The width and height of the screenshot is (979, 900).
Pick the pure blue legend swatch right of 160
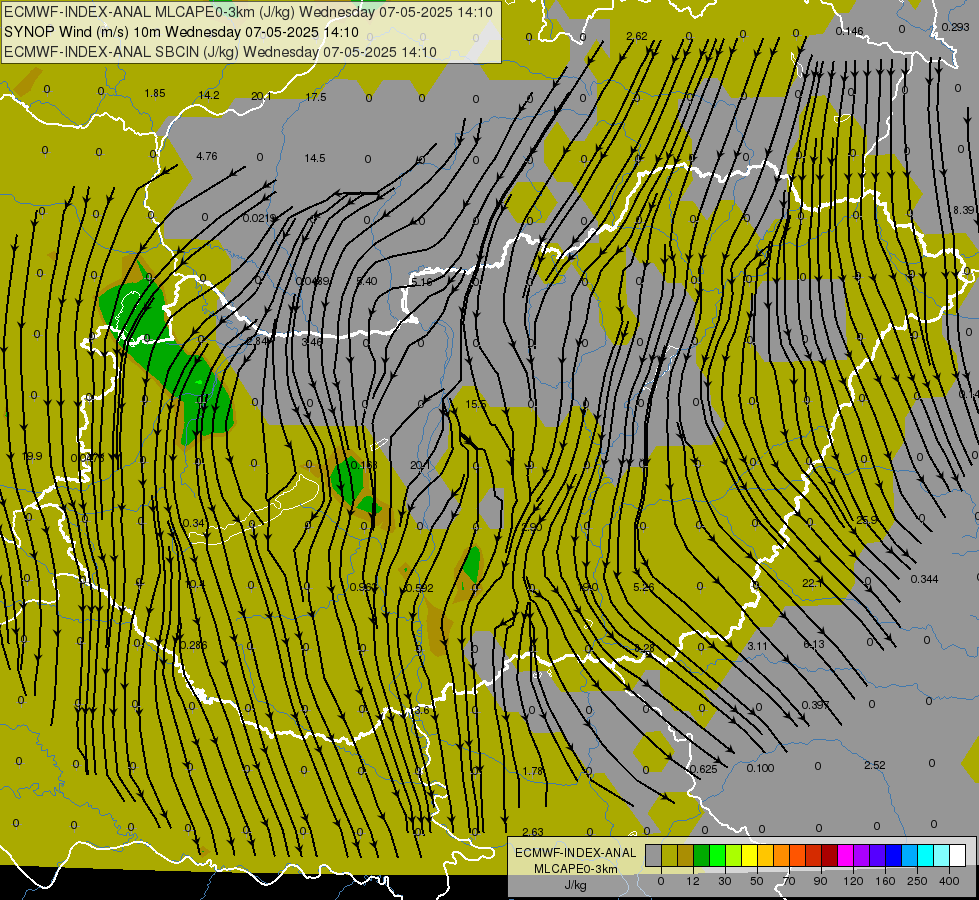pyautogui.click(x=893, y=856)
